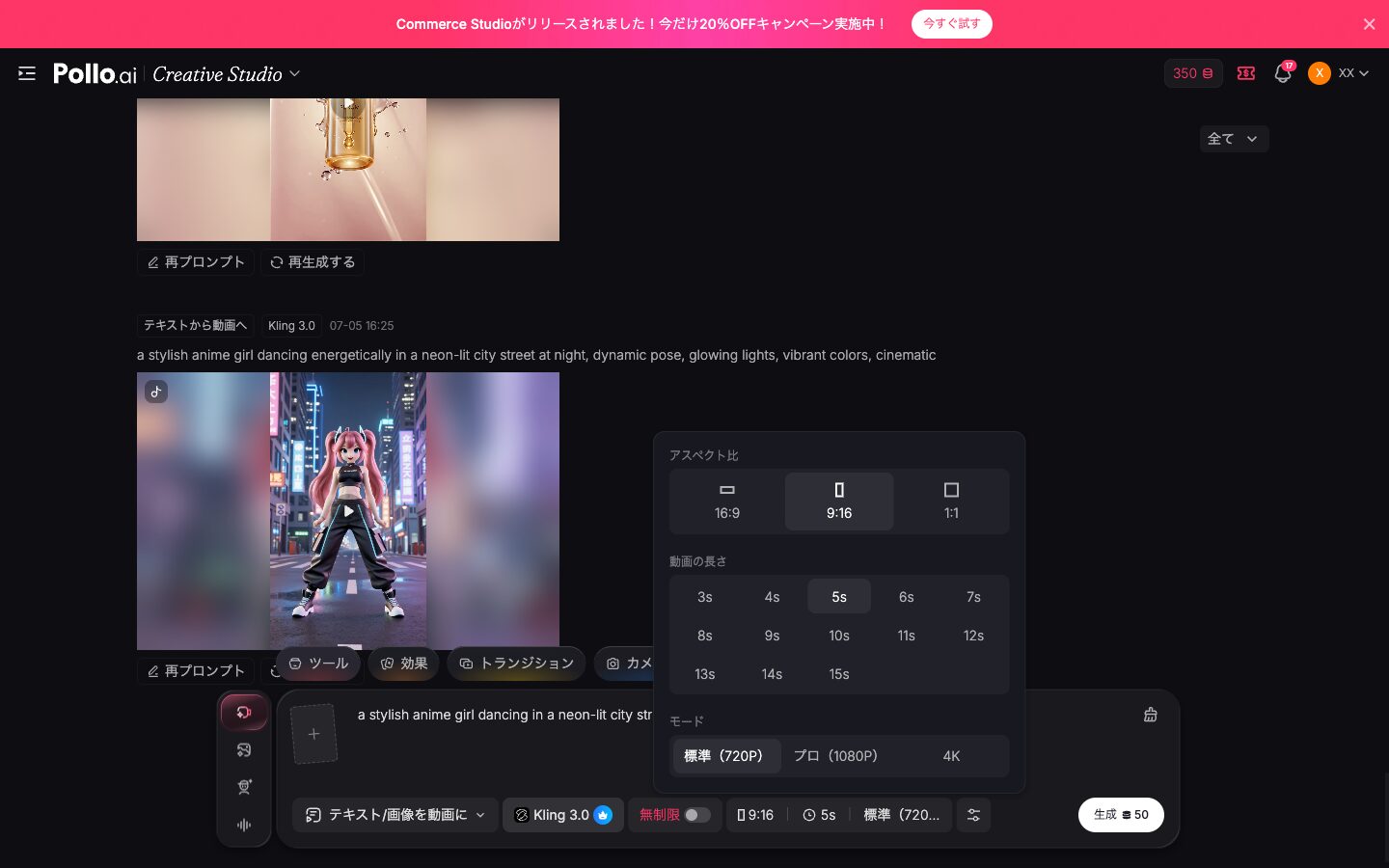Image resolution: width=1389 pixels, height=868 pixels.
Task: Select 標準 (720P) mode
Action: [726, 756]
